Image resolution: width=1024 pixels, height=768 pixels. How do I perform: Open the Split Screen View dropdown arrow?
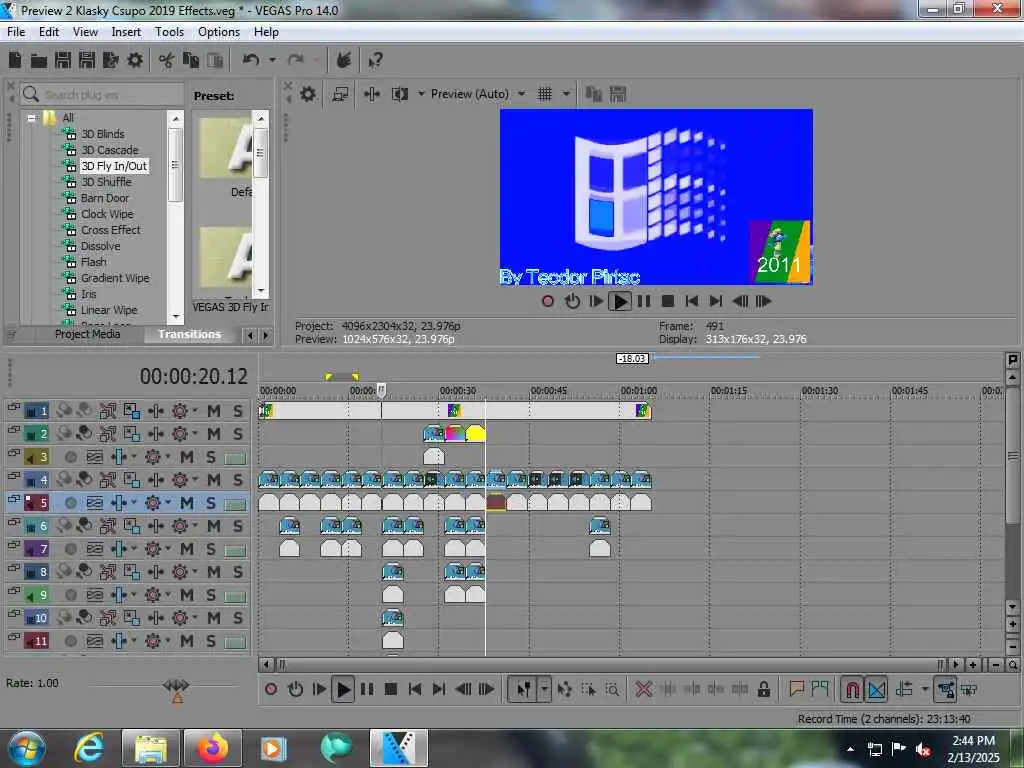tap(421, 94)
